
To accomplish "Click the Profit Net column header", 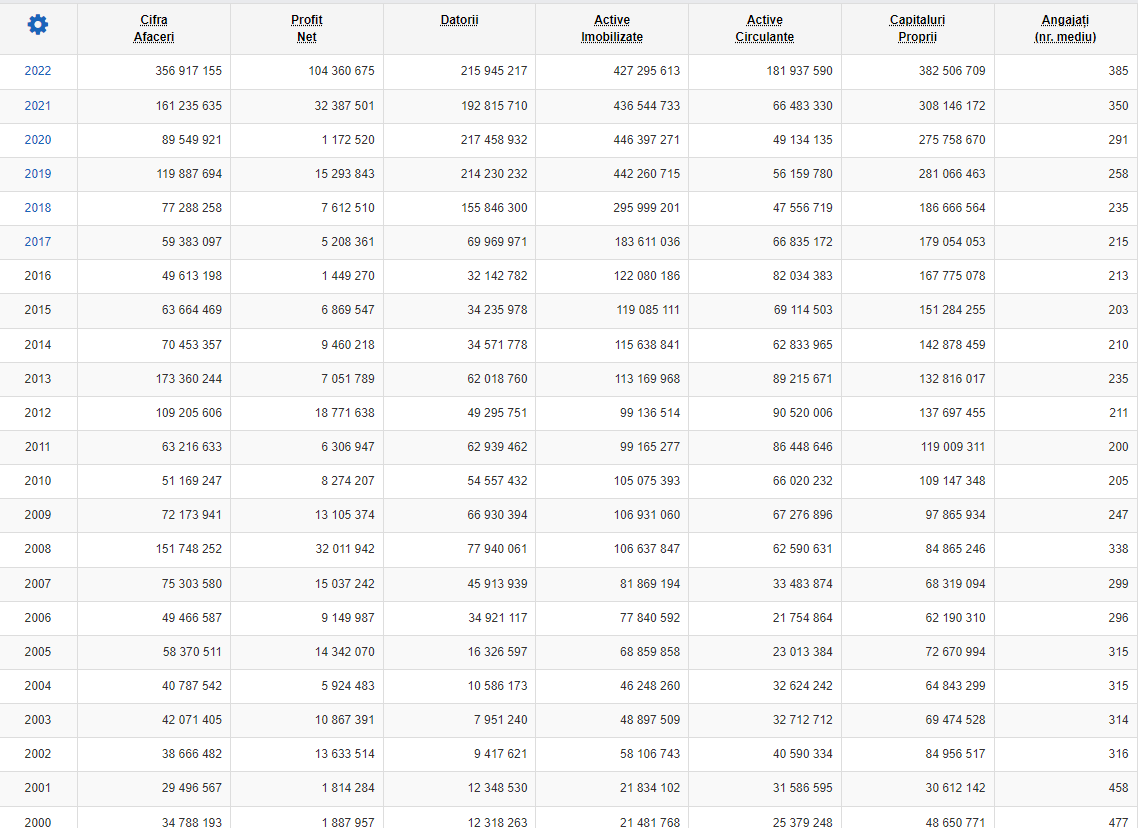I will click(x=306, y=28).
